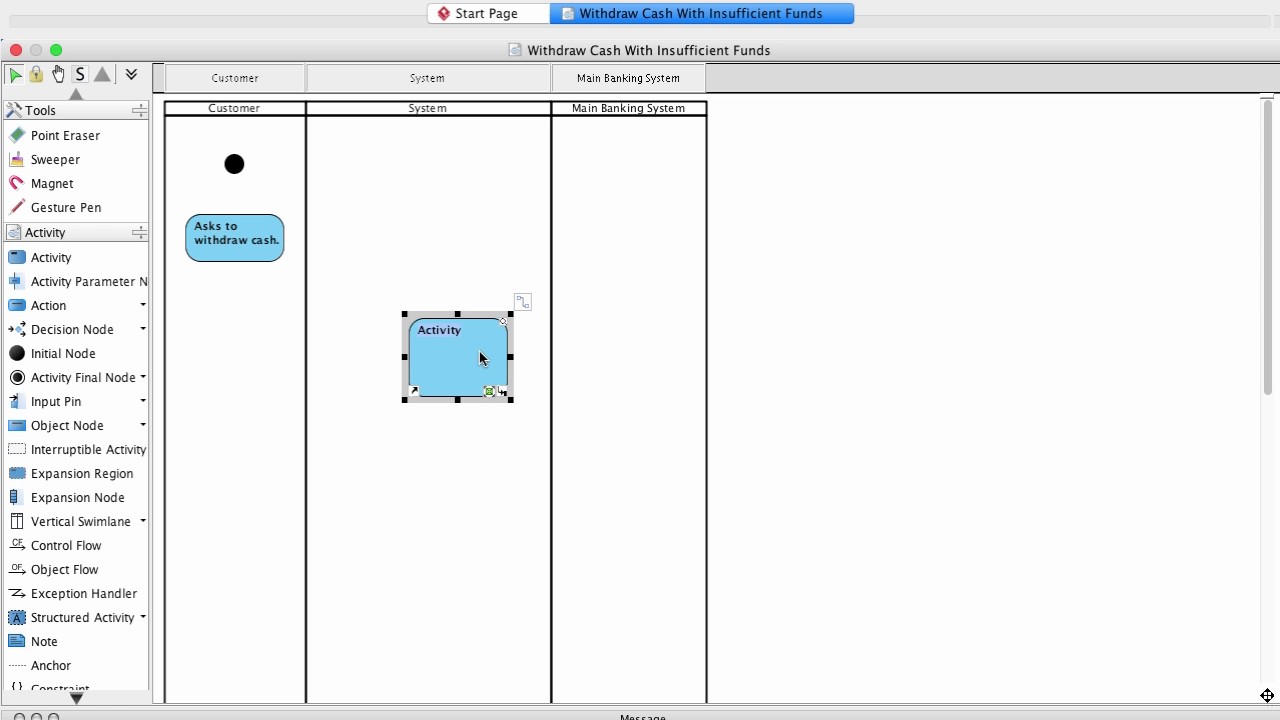Click the vertical scrollbar on right
This screenshot has width=1280, height=720.
[1268, 245]
